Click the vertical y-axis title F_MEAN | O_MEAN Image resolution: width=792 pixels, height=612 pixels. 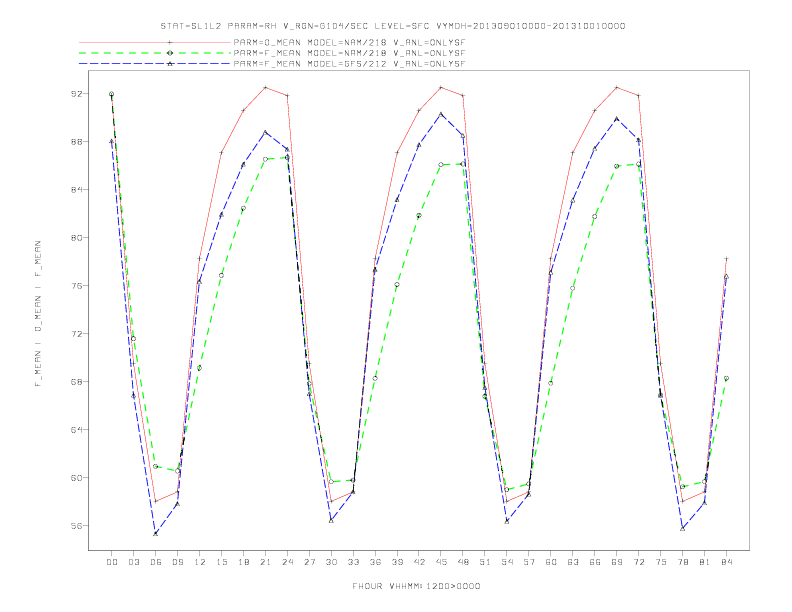coord(38,314)
